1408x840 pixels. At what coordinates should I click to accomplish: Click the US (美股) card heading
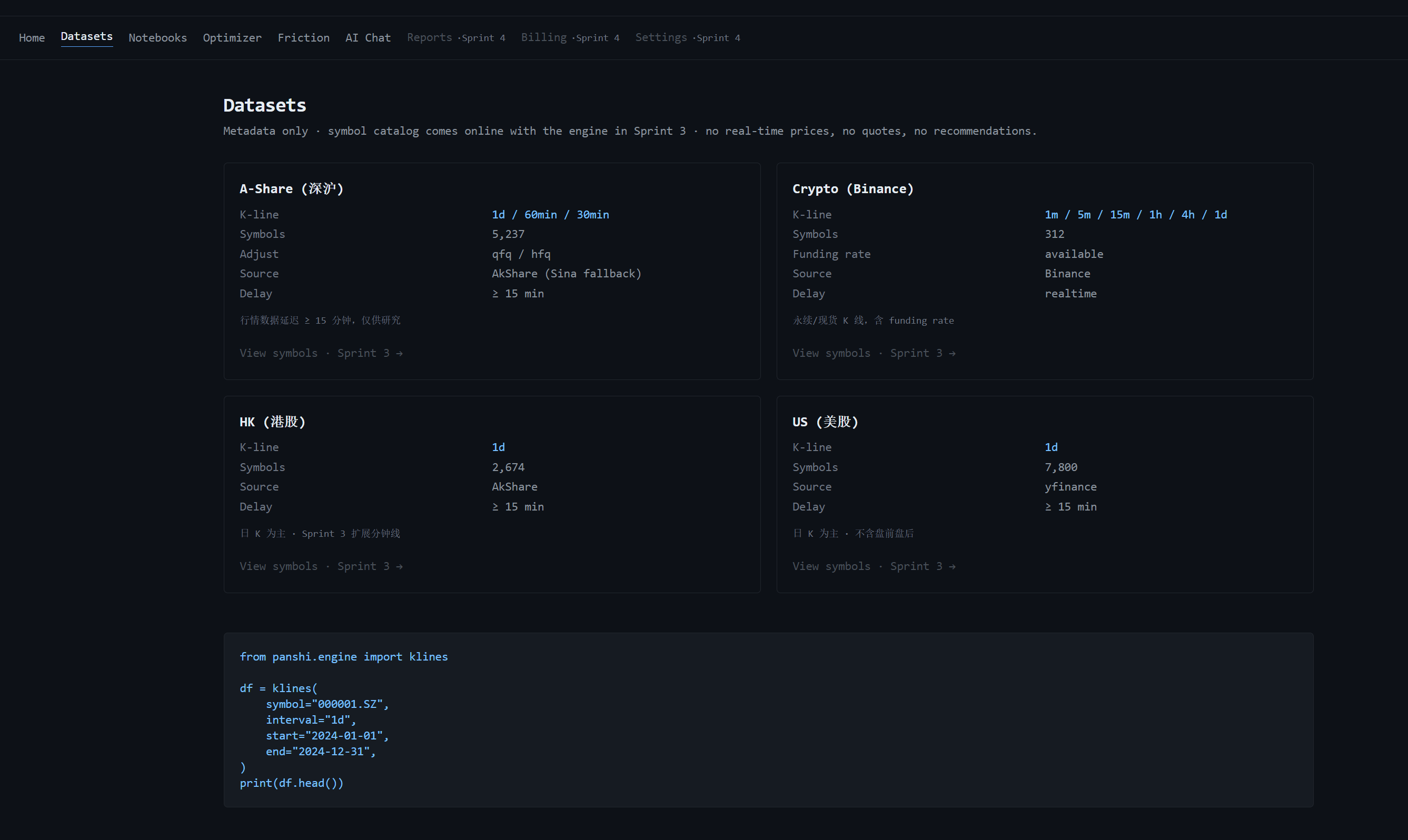[x=825, y=422]
